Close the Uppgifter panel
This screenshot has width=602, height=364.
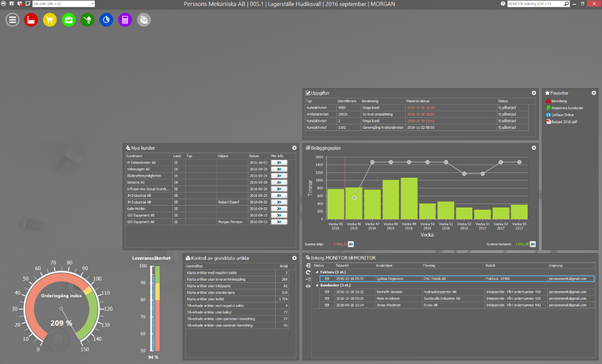[x=534, y=93]
